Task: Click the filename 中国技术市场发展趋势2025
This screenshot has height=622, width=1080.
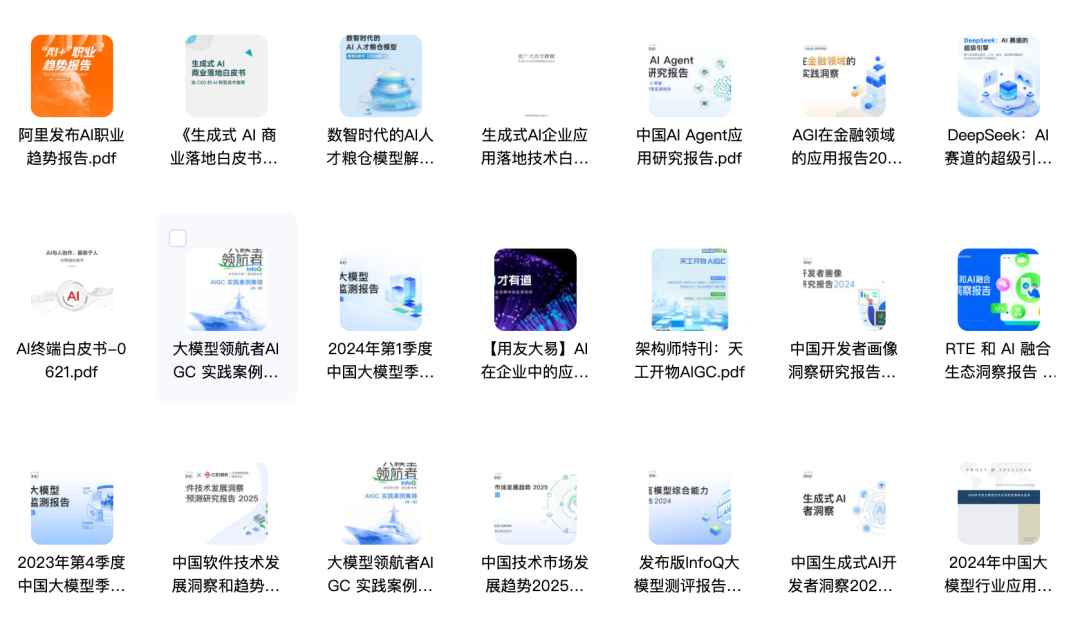Action: 533,573
